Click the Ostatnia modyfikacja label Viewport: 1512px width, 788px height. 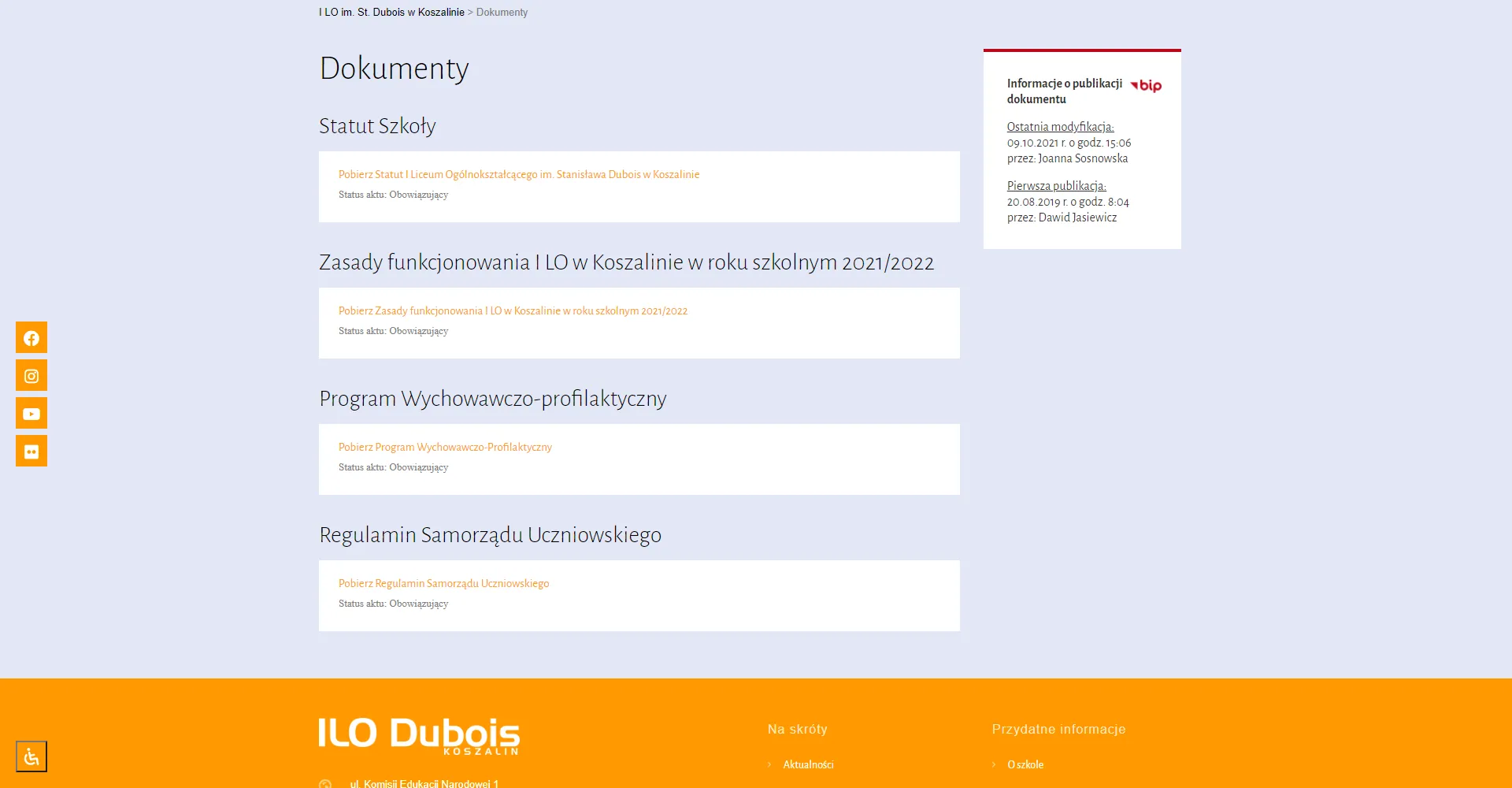click(x=1060, y=127)
